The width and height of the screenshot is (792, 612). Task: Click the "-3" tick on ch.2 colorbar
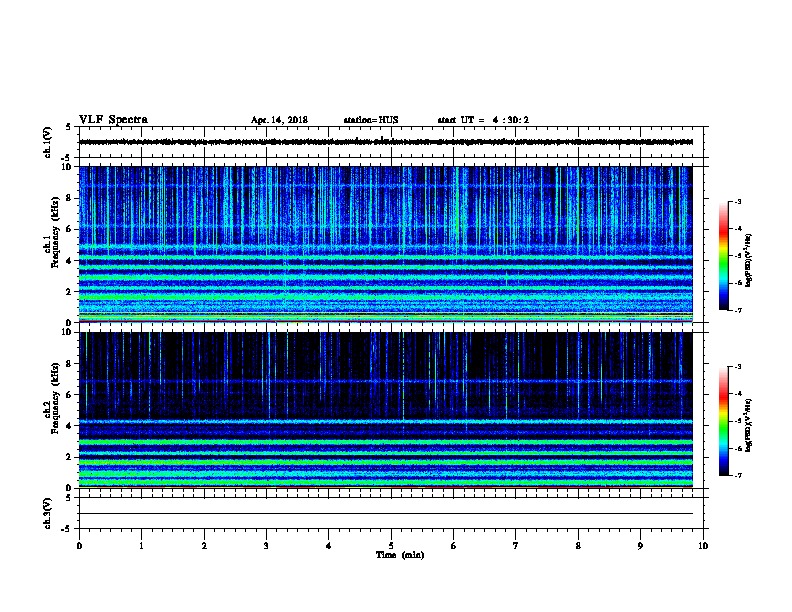[738, 367]
